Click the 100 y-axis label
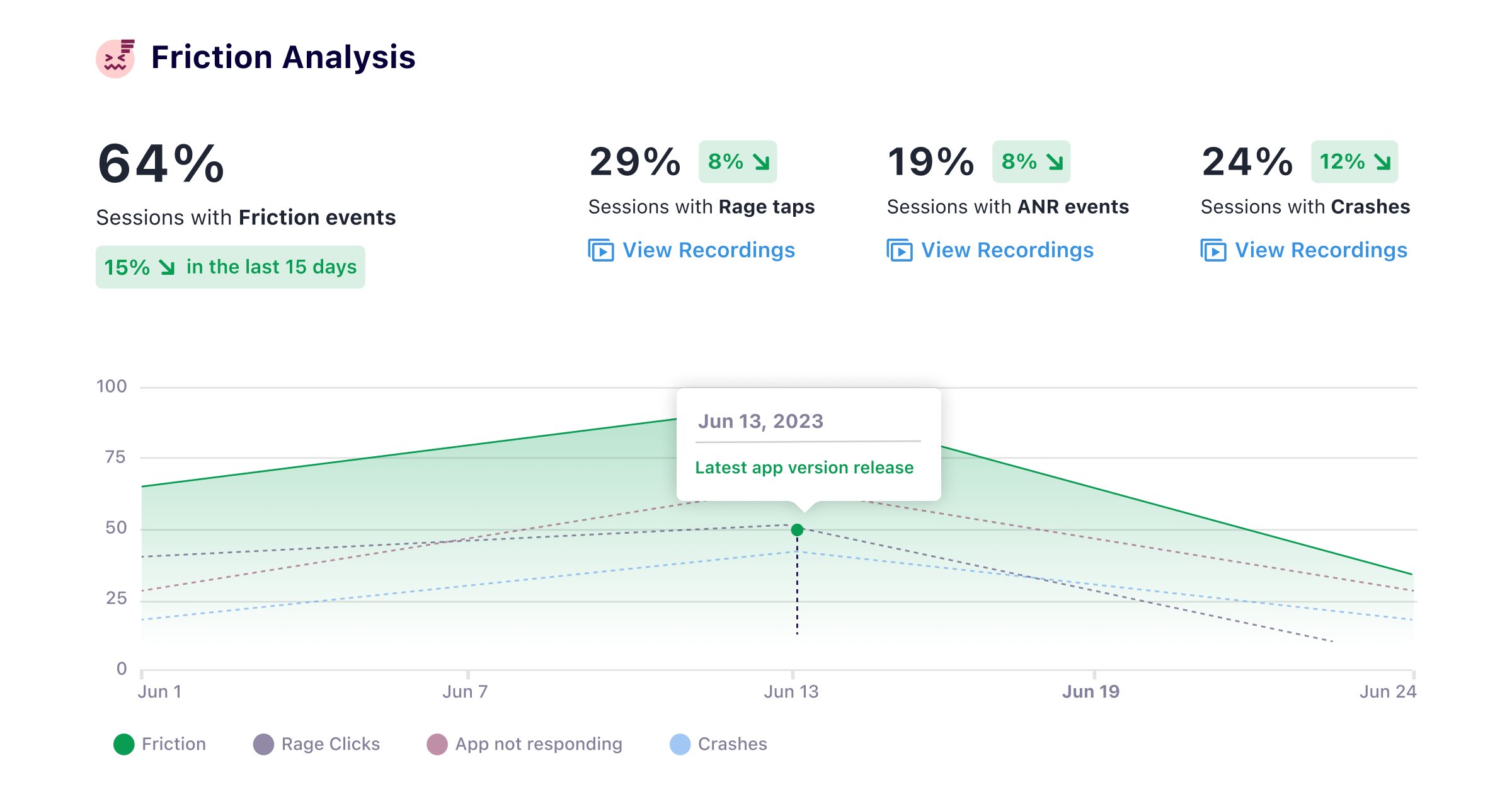The image size is (1512, 794). click(x=112, y=386)
